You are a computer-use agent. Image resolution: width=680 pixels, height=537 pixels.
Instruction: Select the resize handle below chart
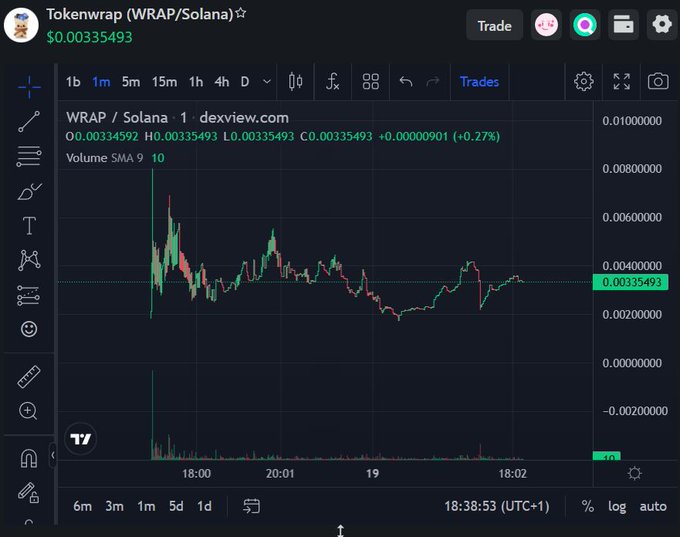click(340, 530)
